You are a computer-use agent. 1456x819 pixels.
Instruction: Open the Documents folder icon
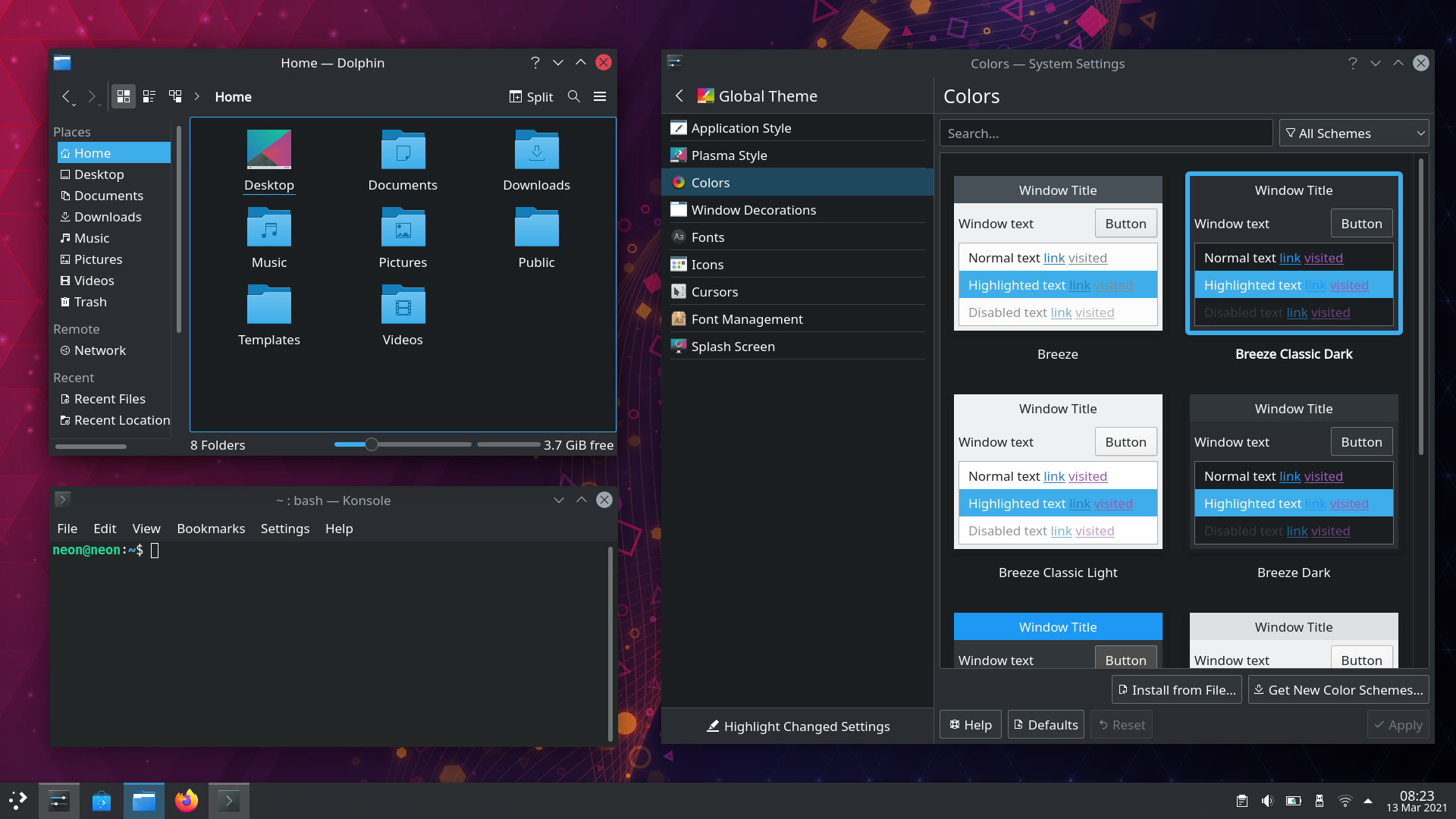coord(403,149)
